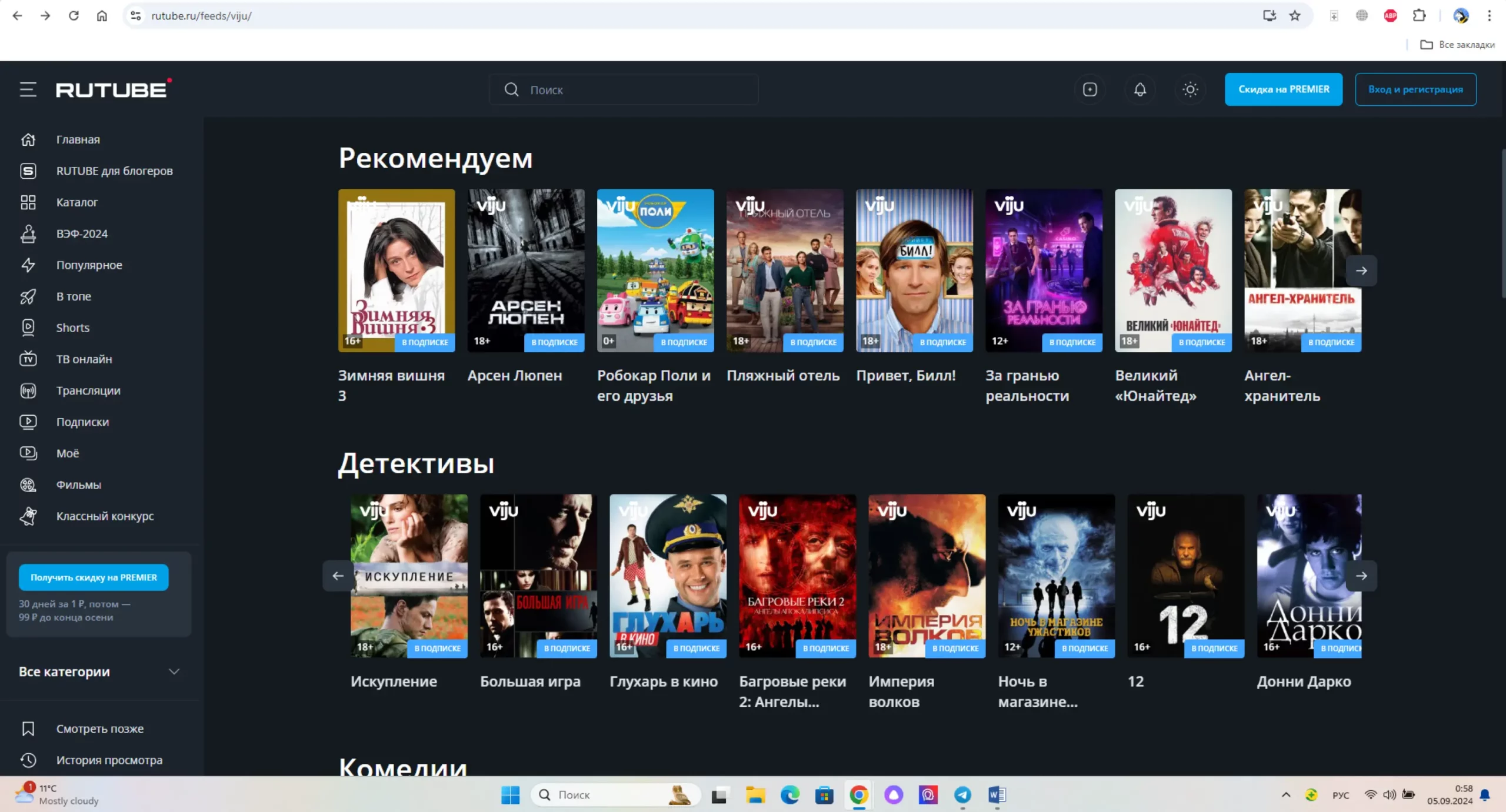The width and height of the screenshot is (1506, 812).
Task: Toggle the light/dark theme sun icon
Action: click(1190, 89)
